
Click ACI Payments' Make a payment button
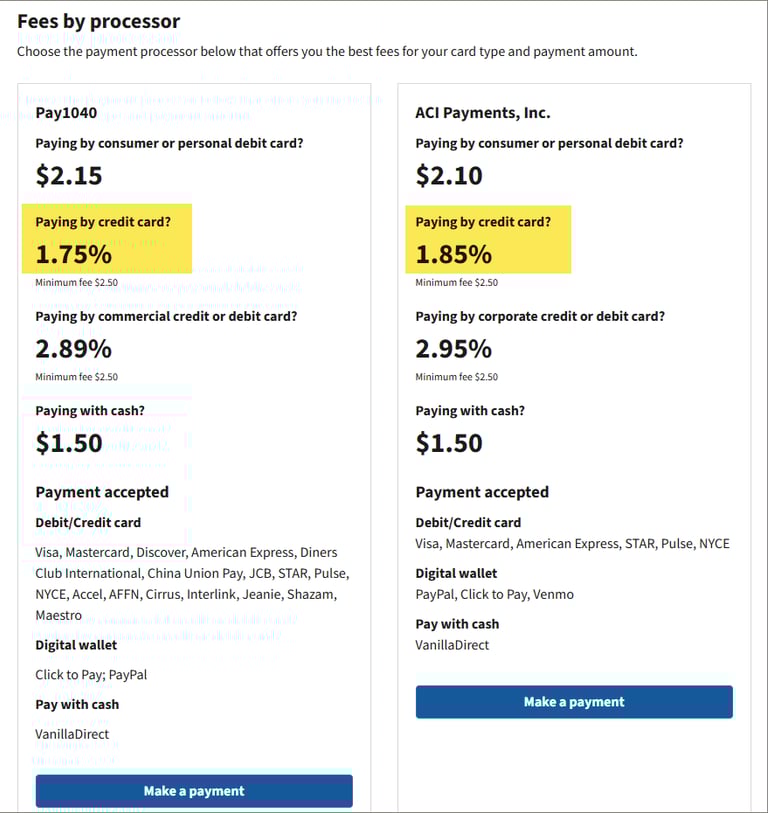point(574,702)
